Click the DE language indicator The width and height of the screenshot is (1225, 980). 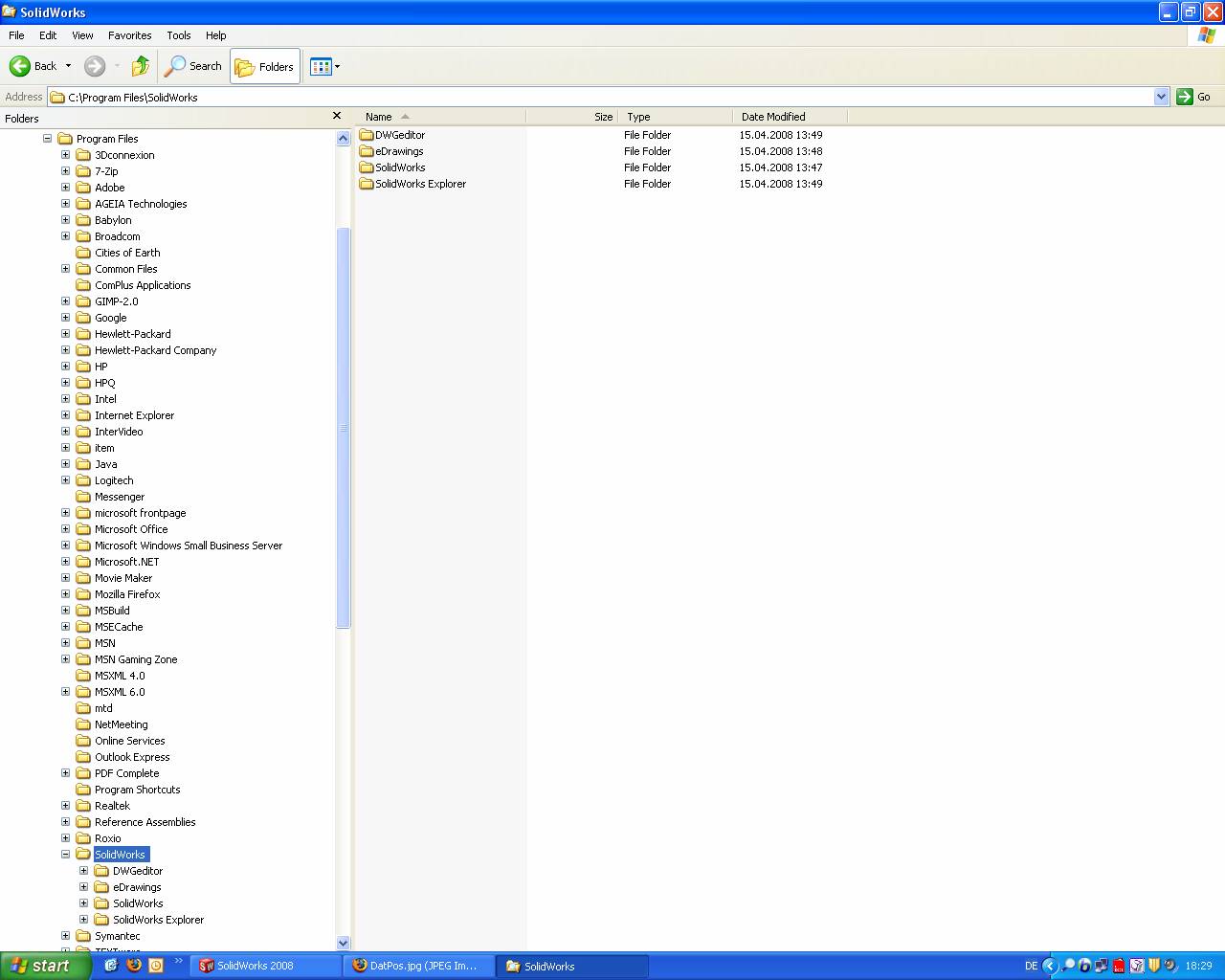point(1031,966)
